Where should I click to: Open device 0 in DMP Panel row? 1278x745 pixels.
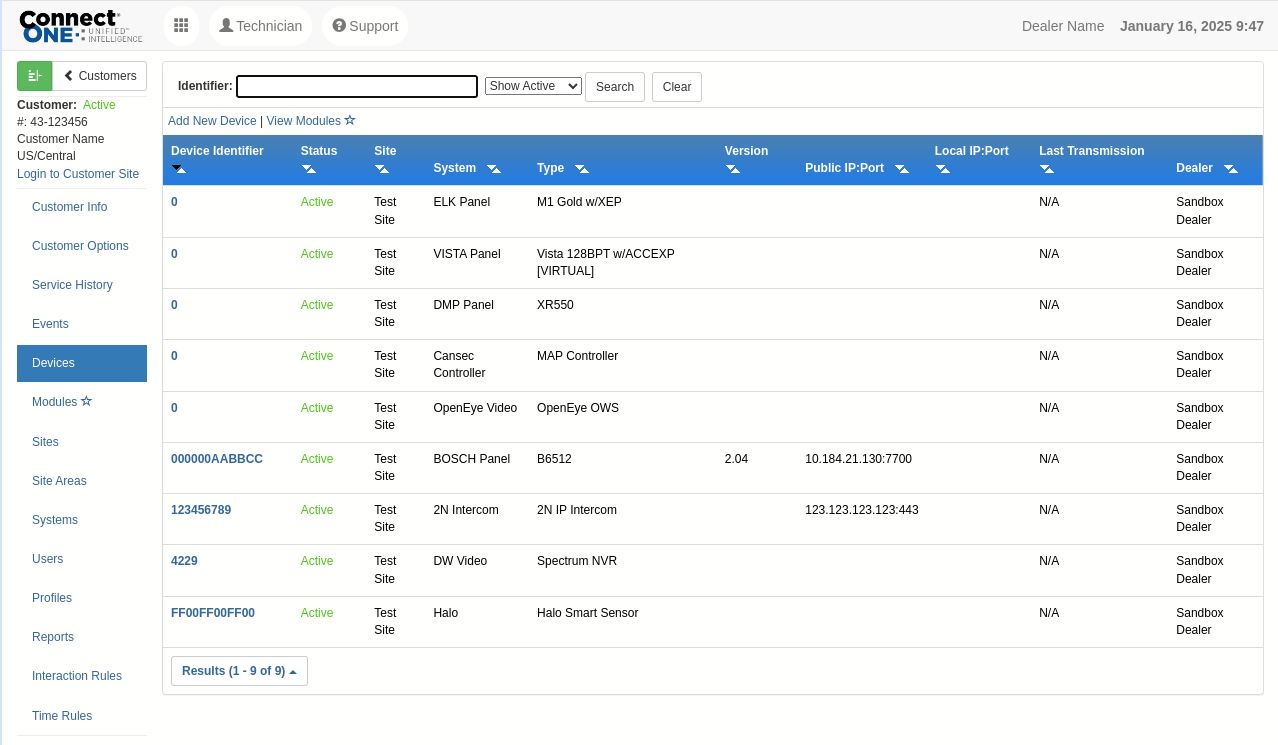coord(174,305)
